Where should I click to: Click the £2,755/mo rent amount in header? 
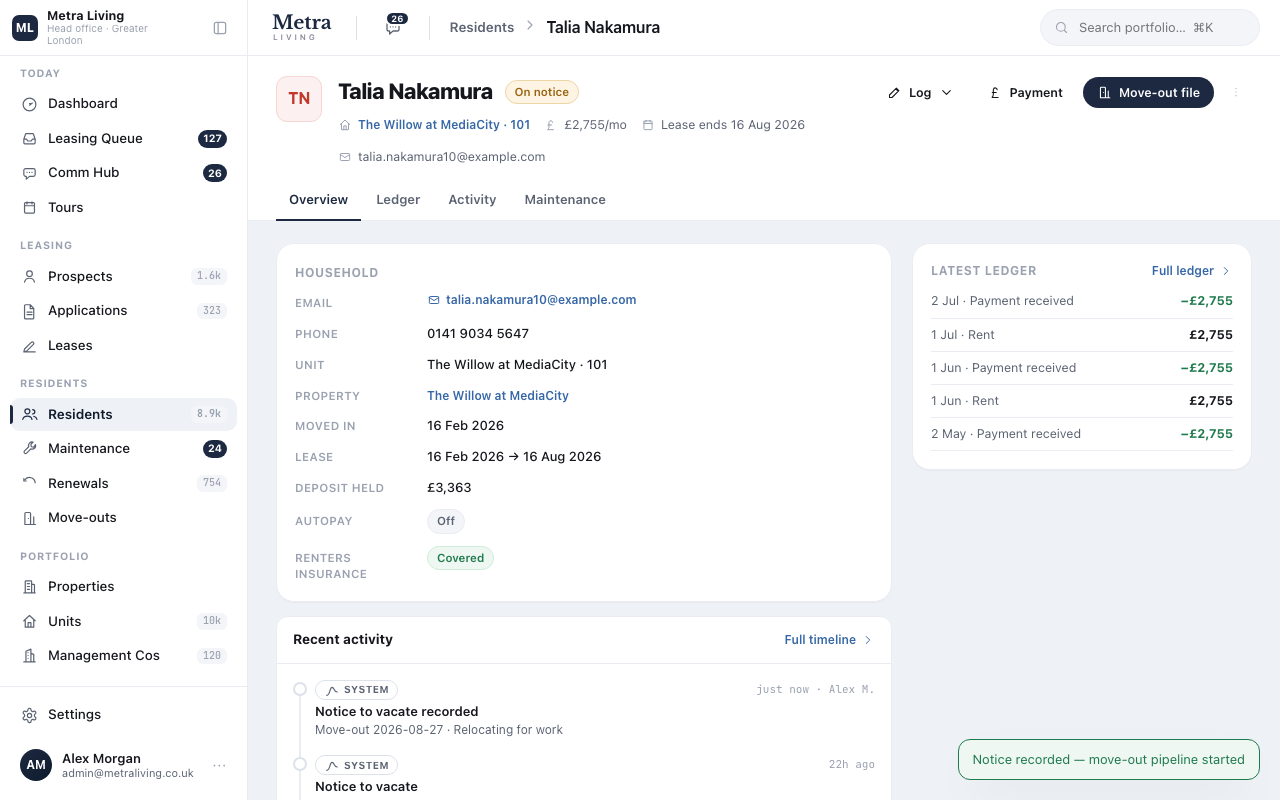595,125
